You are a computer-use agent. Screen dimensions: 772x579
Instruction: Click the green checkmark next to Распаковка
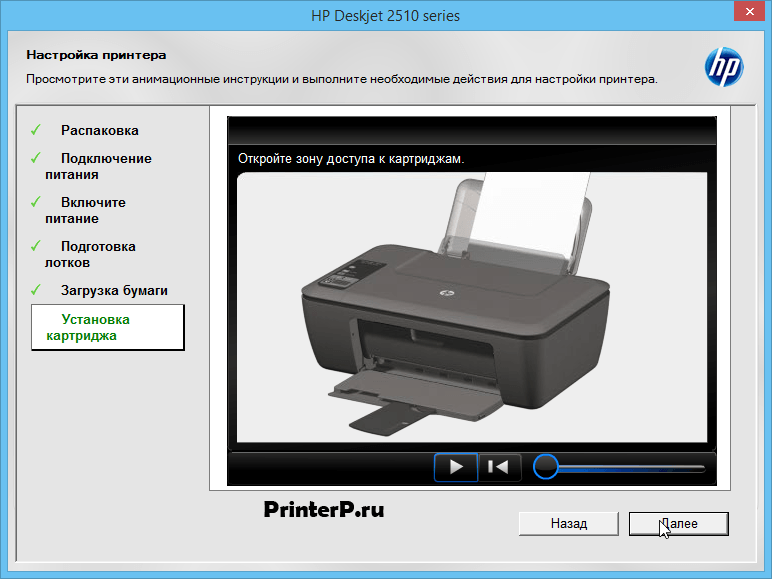tap(35, 130)
